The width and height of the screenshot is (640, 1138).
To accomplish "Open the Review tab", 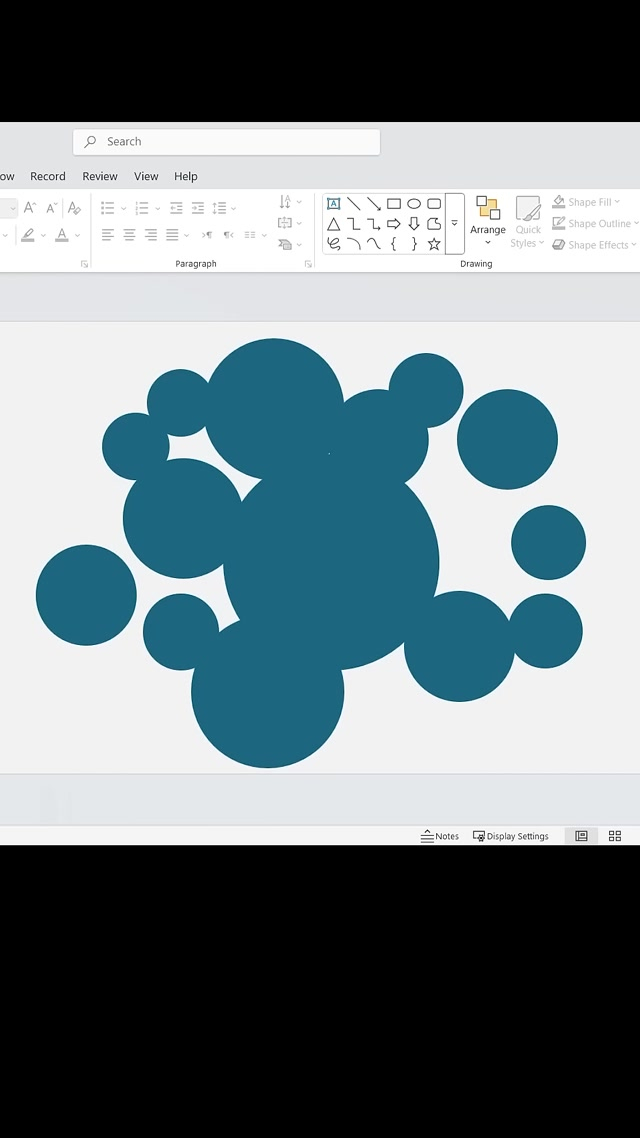I will 100,176.
